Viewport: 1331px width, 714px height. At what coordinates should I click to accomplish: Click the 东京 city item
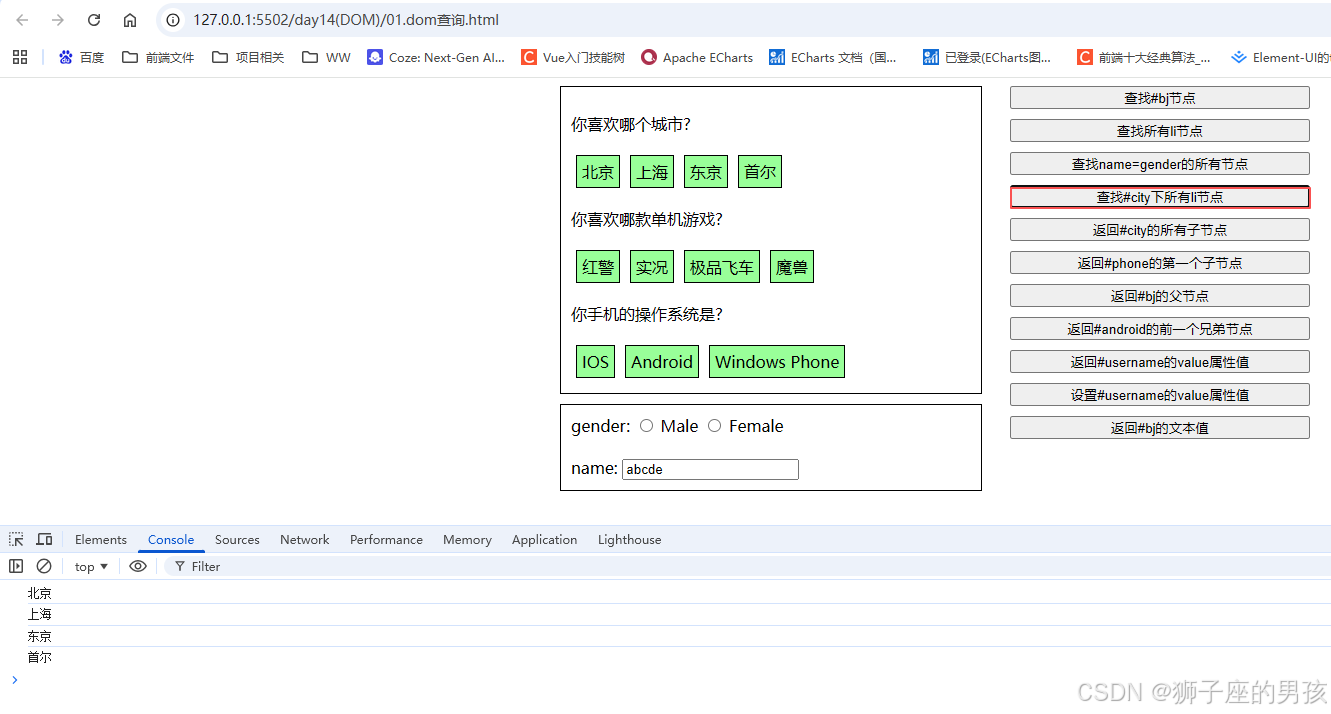click(x=706, y=172)
